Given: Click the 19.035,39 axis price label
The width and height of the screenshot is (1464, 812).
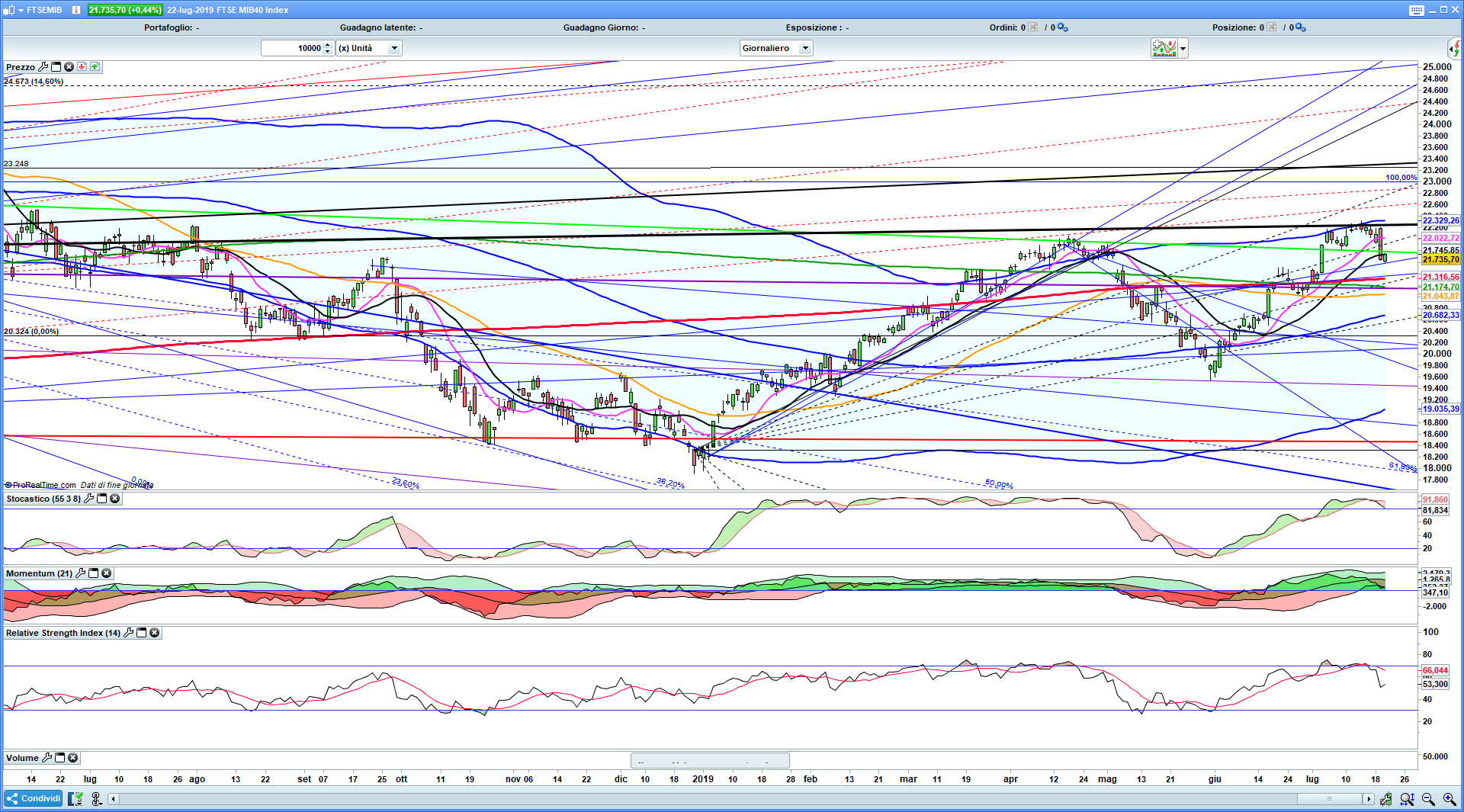Looking at the screenshot, I should pos(1440,409).
